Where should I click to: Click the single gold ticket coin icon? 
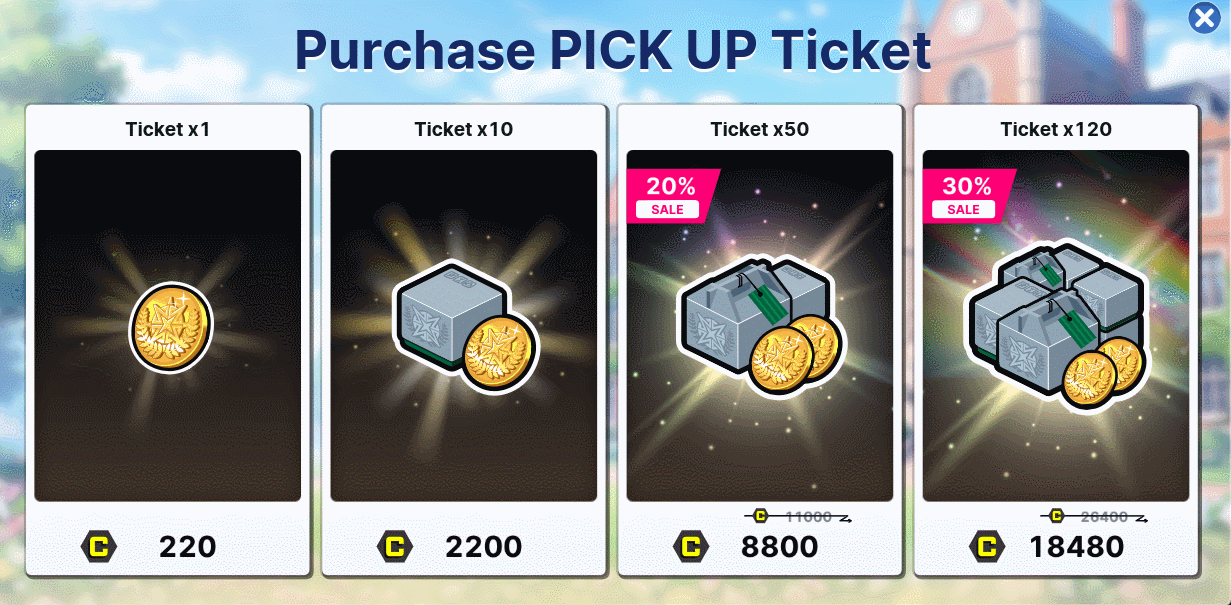tap(171, 327)
